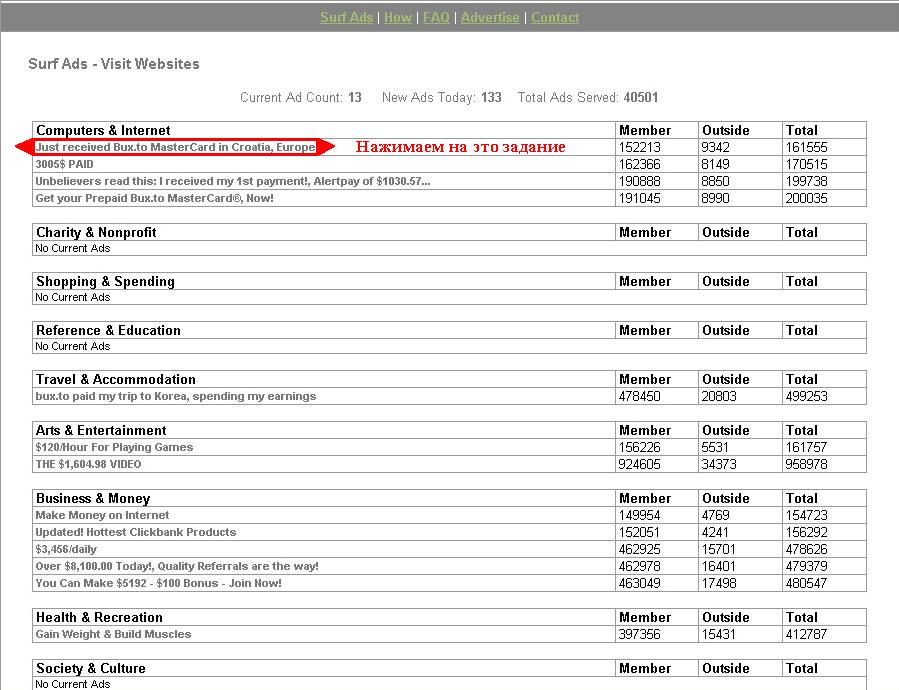This screenshot has height=690, width=899.
Task: Click the New Ads Today value 133
Action: [x=491, y=98]
